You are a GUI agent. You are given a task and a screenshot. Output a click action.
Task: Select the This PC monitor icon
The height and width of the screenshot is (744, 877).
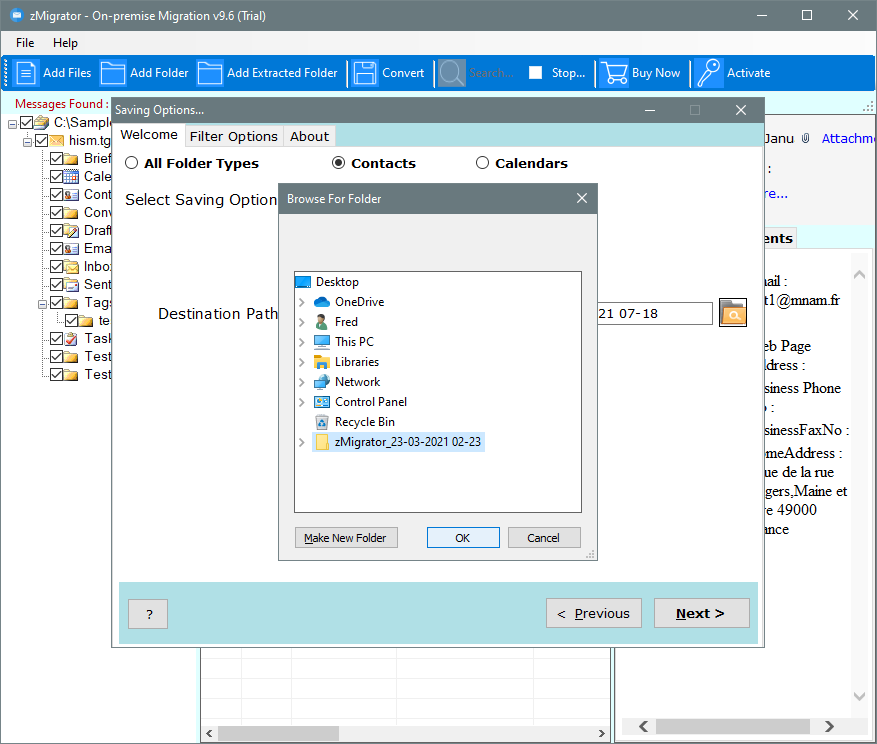322,342
